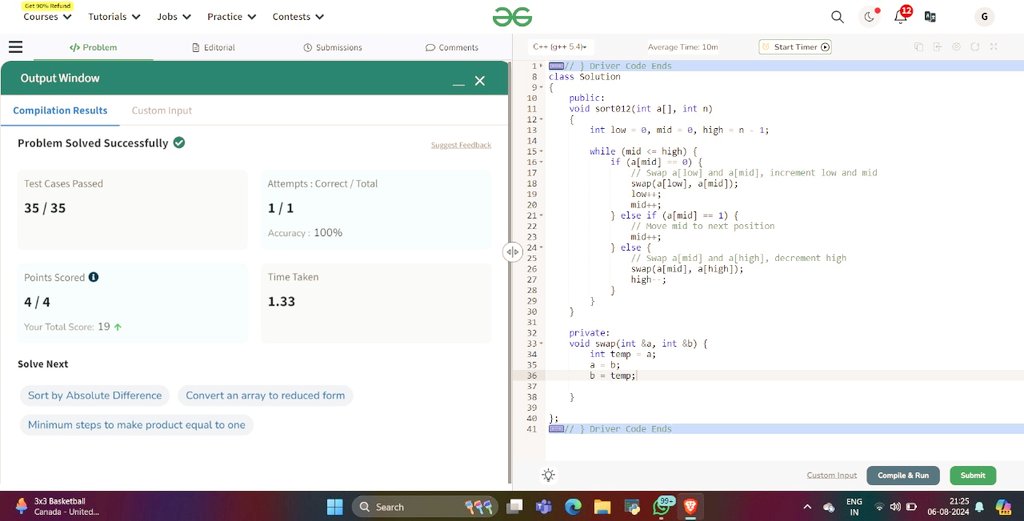Open WhatsApp from taskbar
Viewport: 1024px width, 521px height.
(x=662, y=506)
